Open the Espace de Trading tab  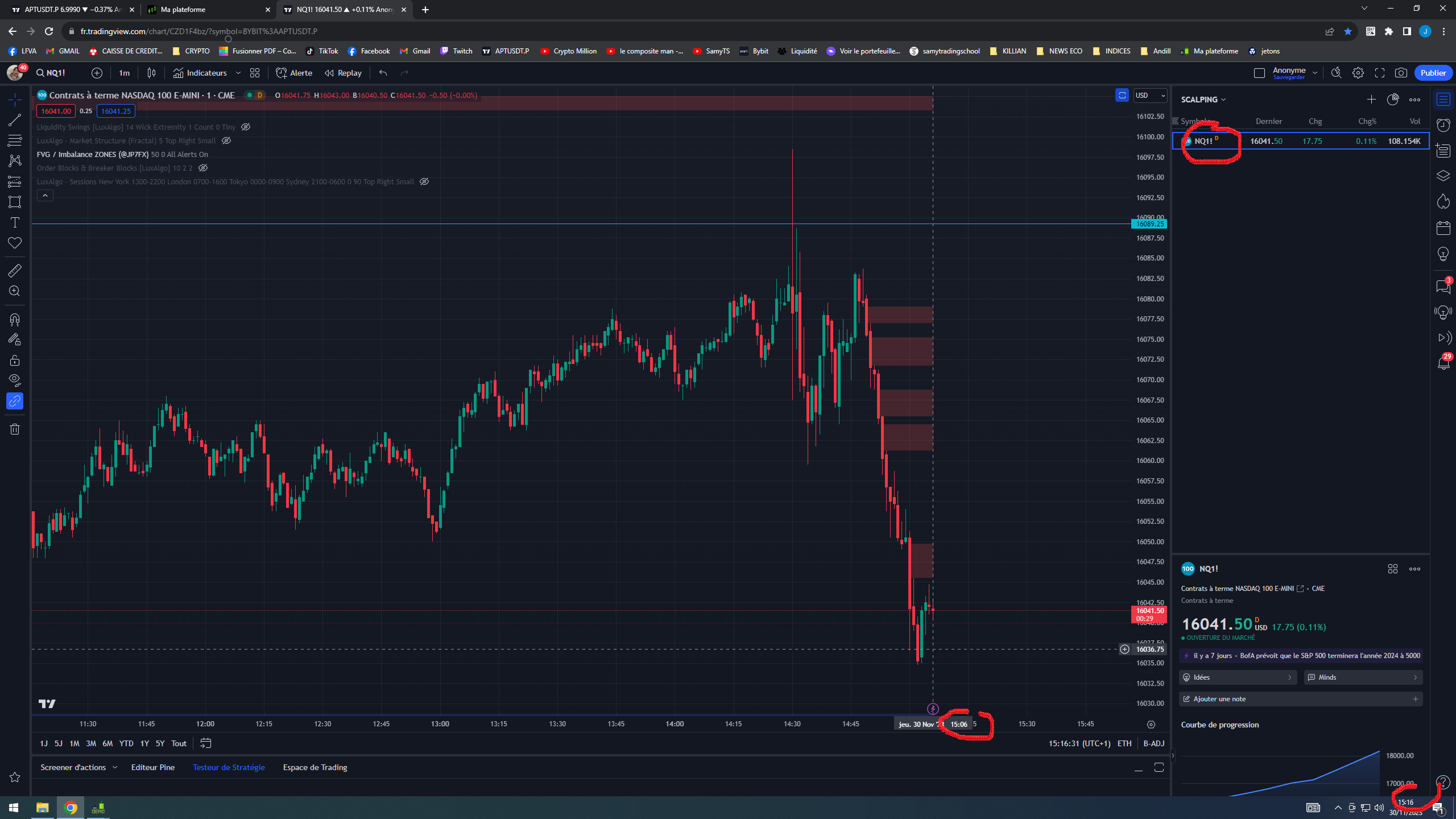[315, 767]
